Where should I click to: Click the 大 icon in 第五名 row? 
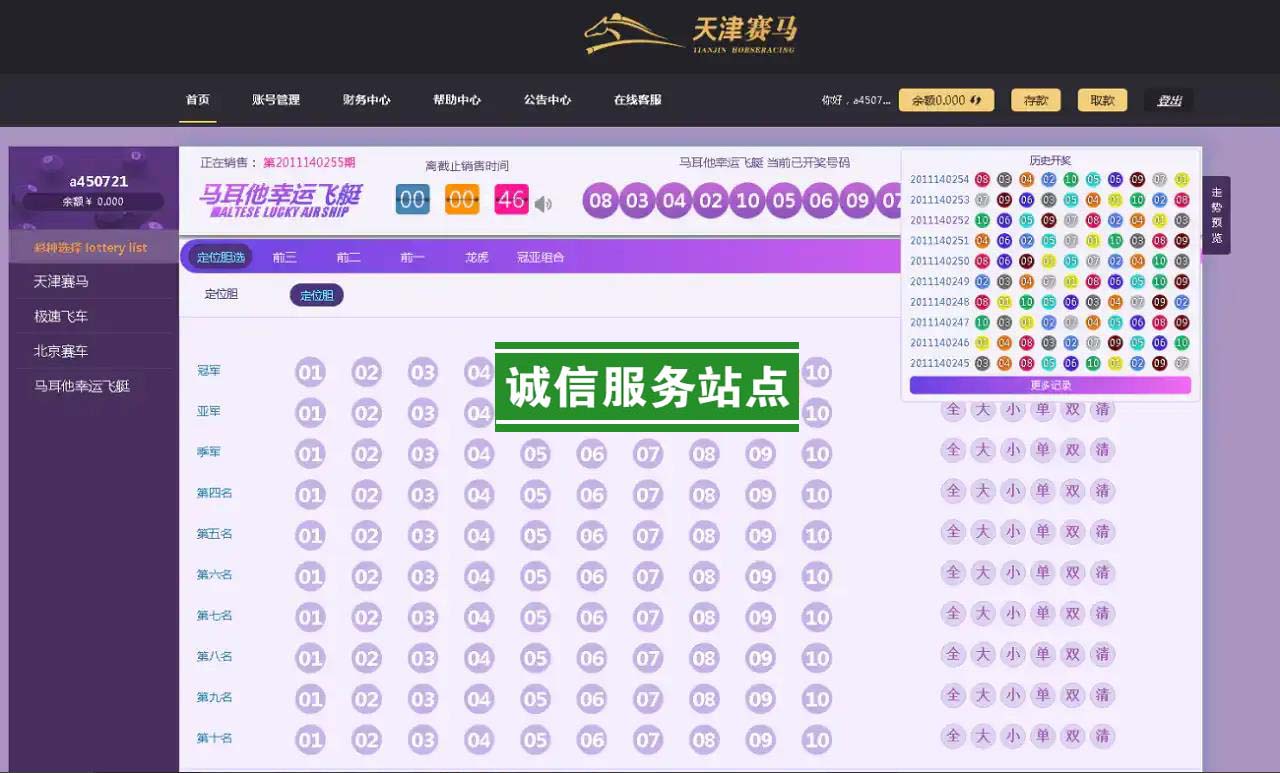click(983, 532)
